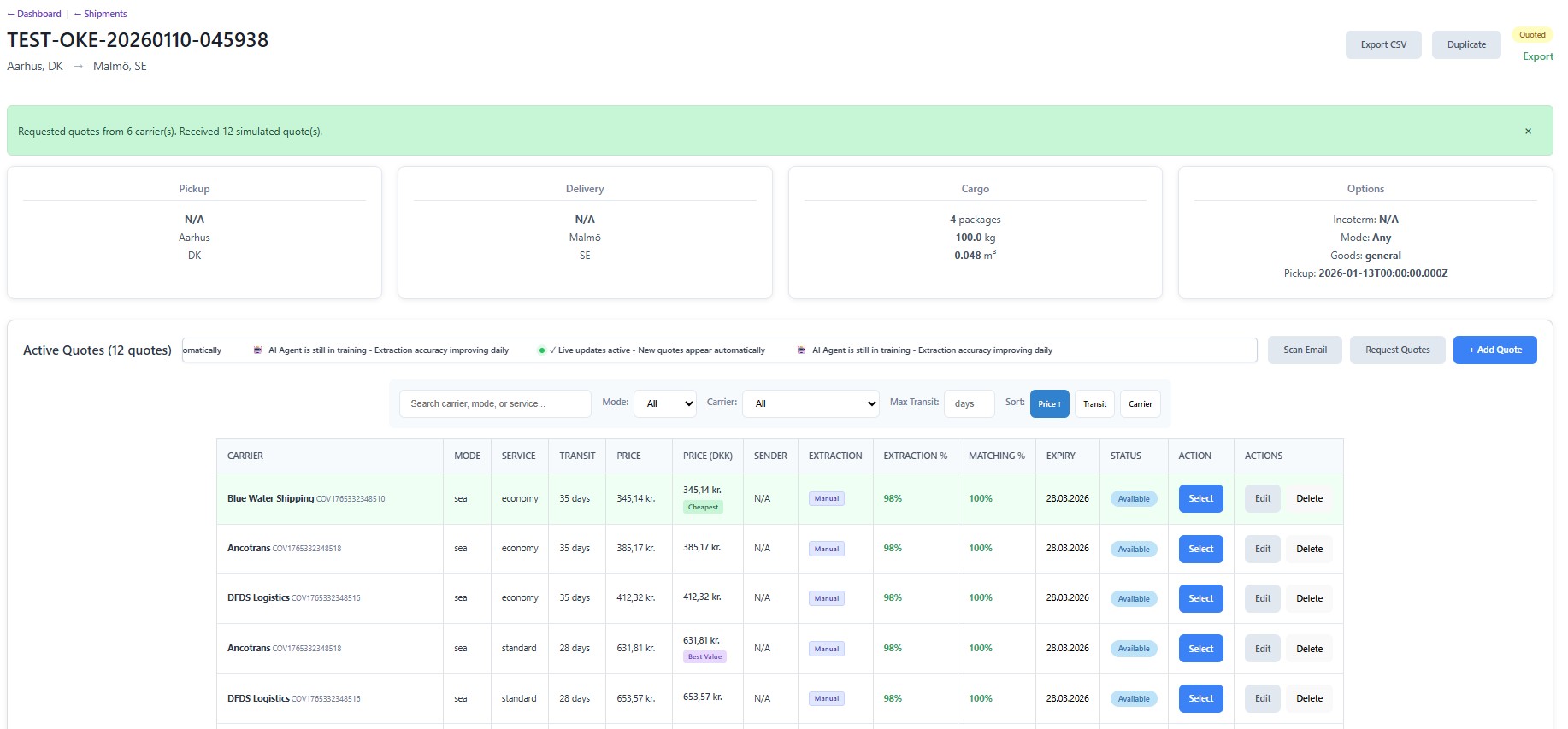Click the PRICE (DKK) column header
1568x729 pixels.
click(708, 456)
